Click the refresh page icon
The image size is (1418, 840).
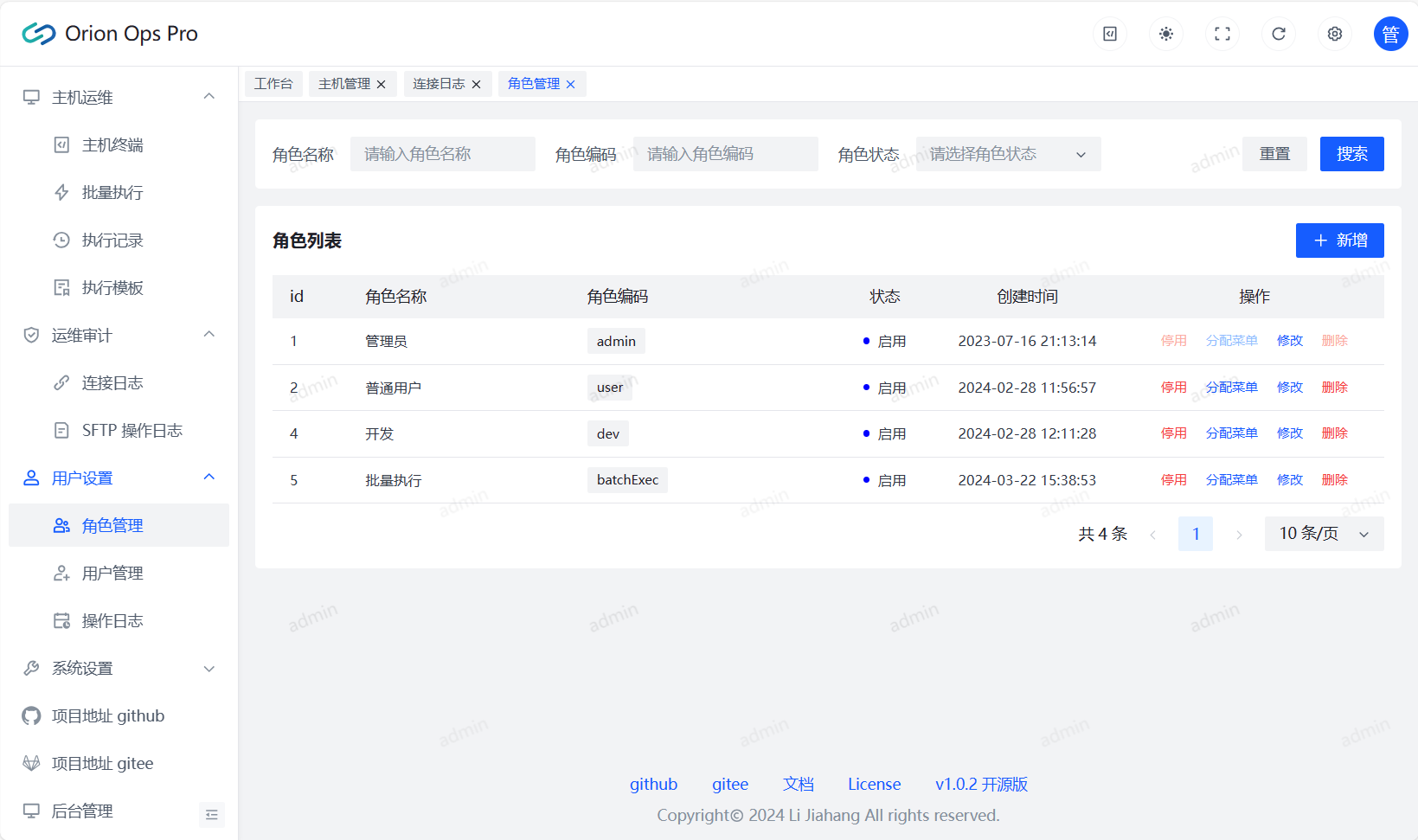click(x=1279, y=34)
